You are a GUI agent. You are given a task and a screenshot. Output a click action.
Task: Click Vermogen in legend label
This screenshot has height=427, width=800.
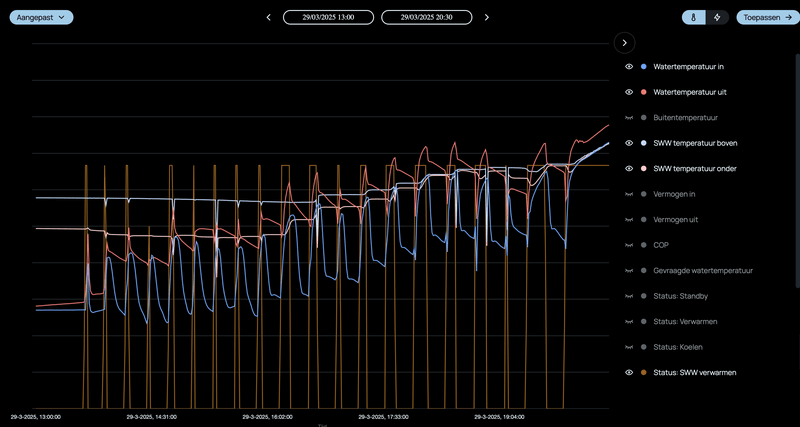(674, 194)
